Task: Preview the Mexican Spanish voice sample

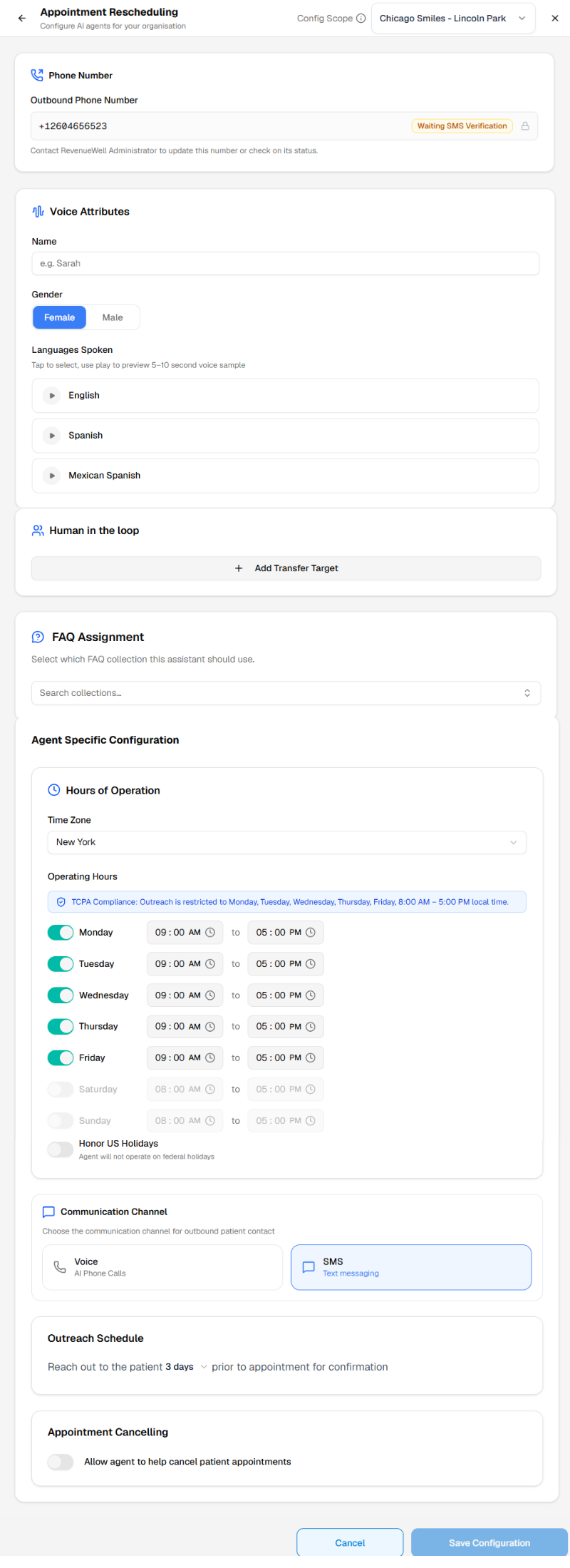Action: point(52,476)
